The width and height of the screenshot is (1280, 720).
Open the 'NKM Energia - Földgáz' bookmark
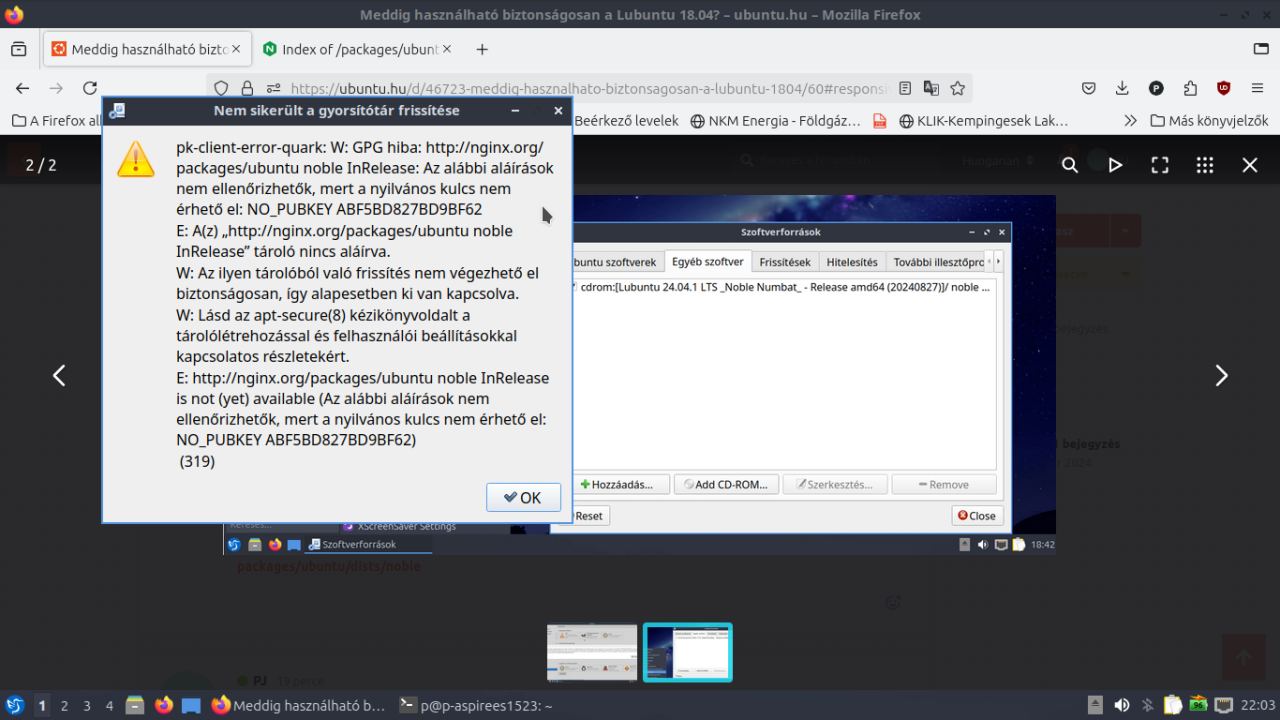[775, 121]
